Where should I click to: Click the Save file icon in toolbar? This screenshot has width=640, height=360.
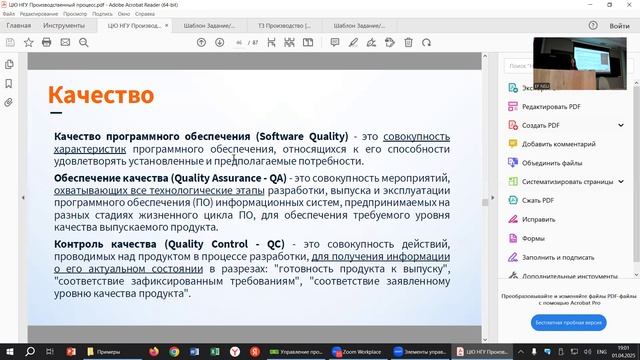click(10, 42)
